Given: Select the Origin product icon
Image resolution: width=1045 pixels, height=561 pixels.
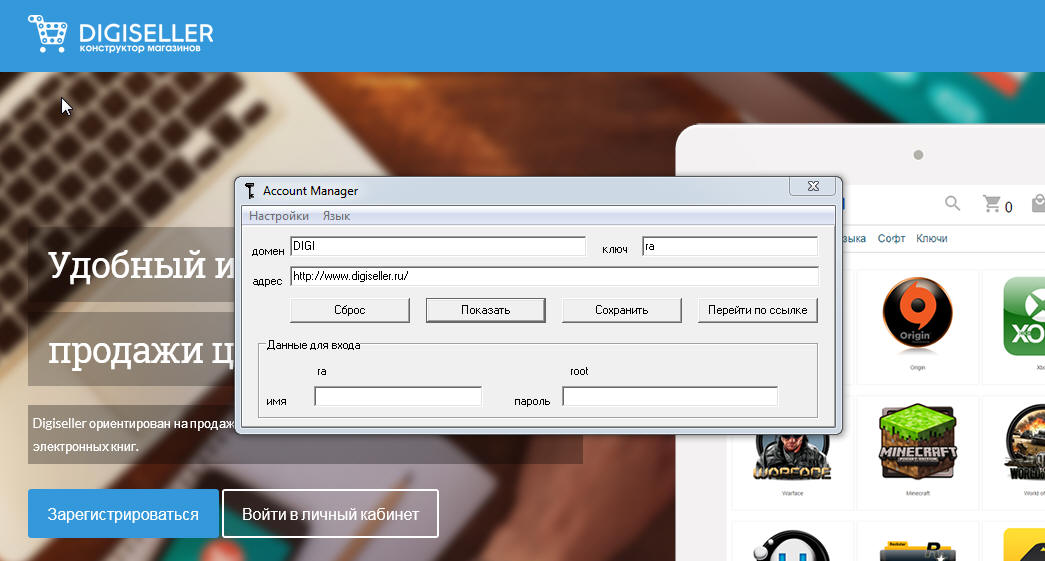Looking at the screenshot, I should [917, 316].
